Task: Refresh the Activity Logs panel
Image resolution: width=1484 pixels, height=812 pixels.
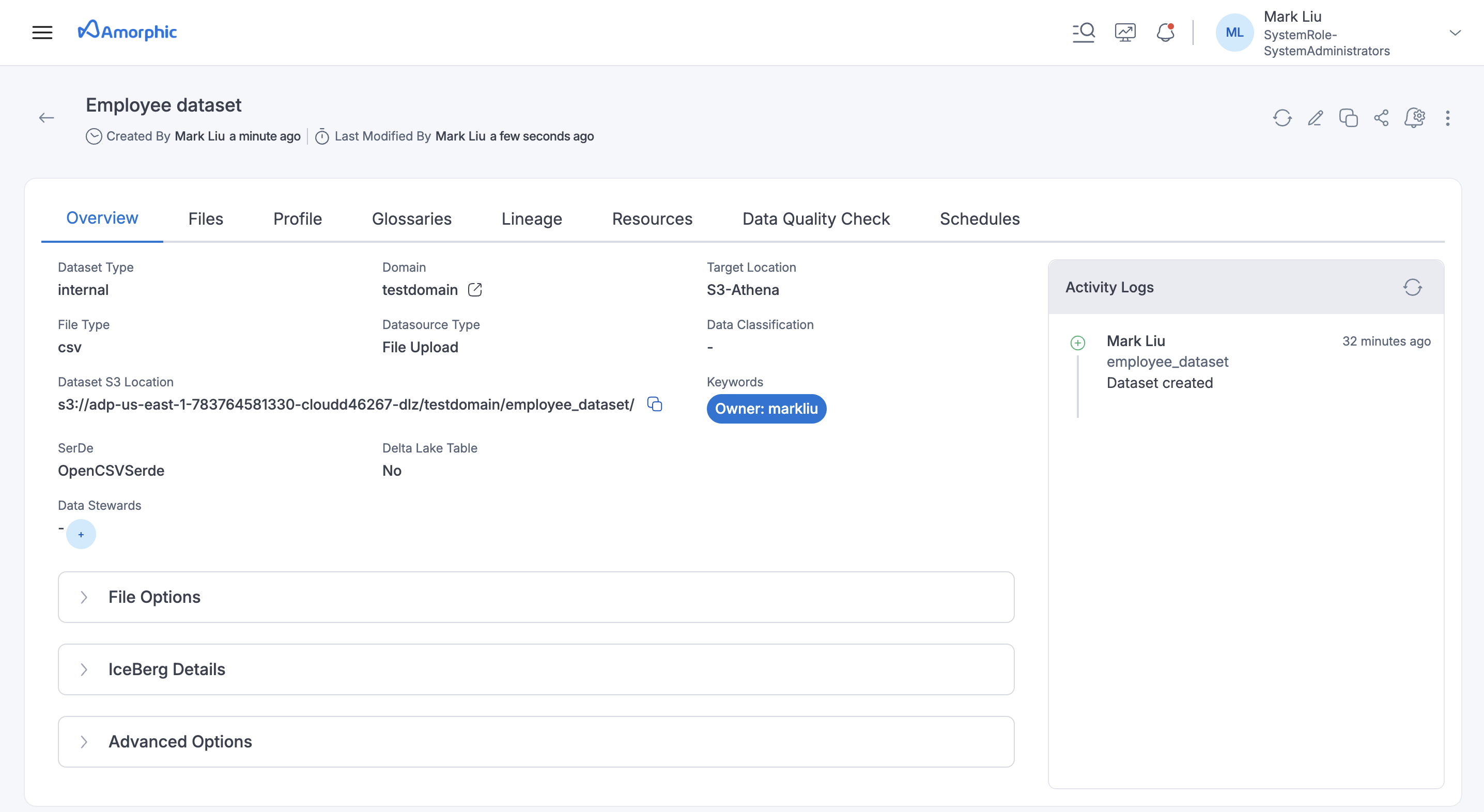Action: 1414,286
